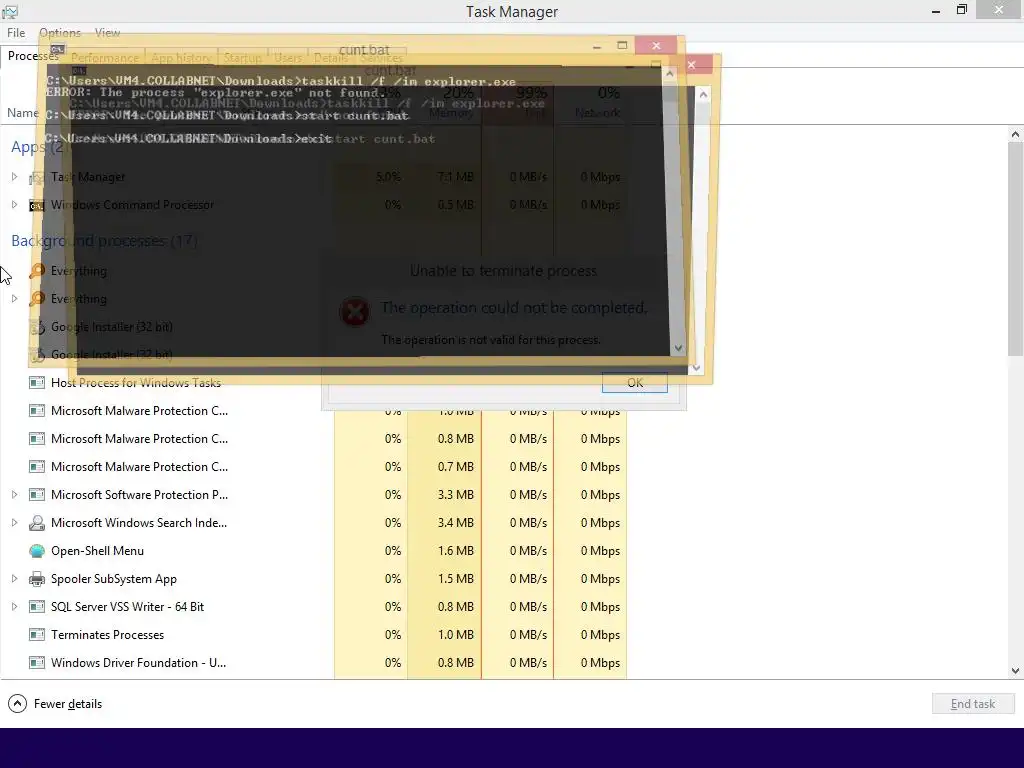Expand the Spooler SubSystem App row
This screenshot has height=768, width=1024.
14,579
